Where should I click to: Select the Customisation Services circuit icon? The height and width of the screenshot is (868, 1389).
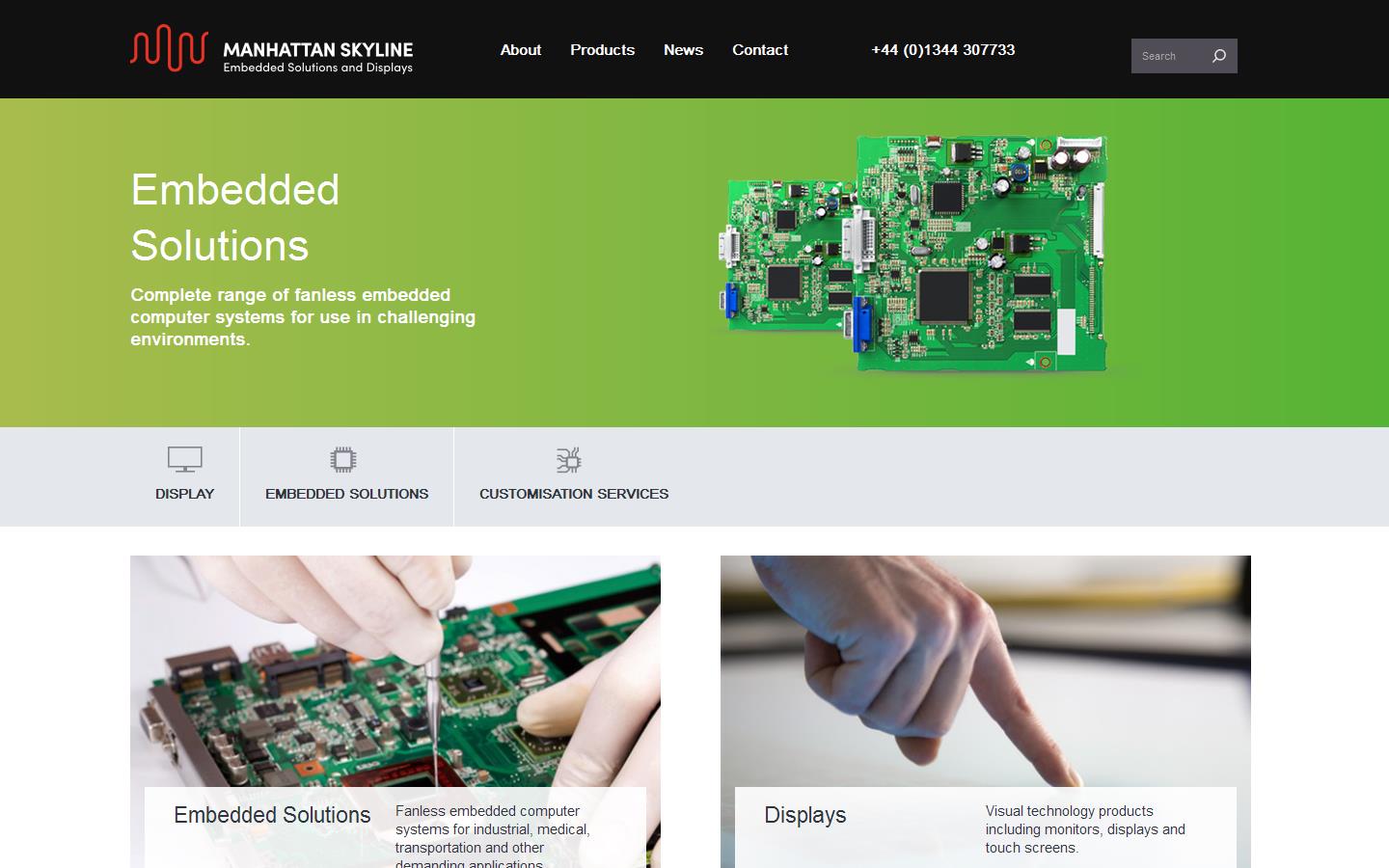tap(569, 460)
